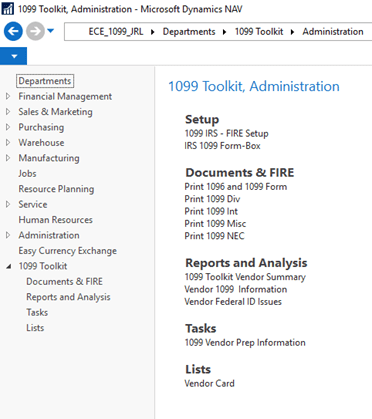Select Sales & Marketing in the tree
The width and height of the screenshot is (372, 419).
[x=55, y=112]
